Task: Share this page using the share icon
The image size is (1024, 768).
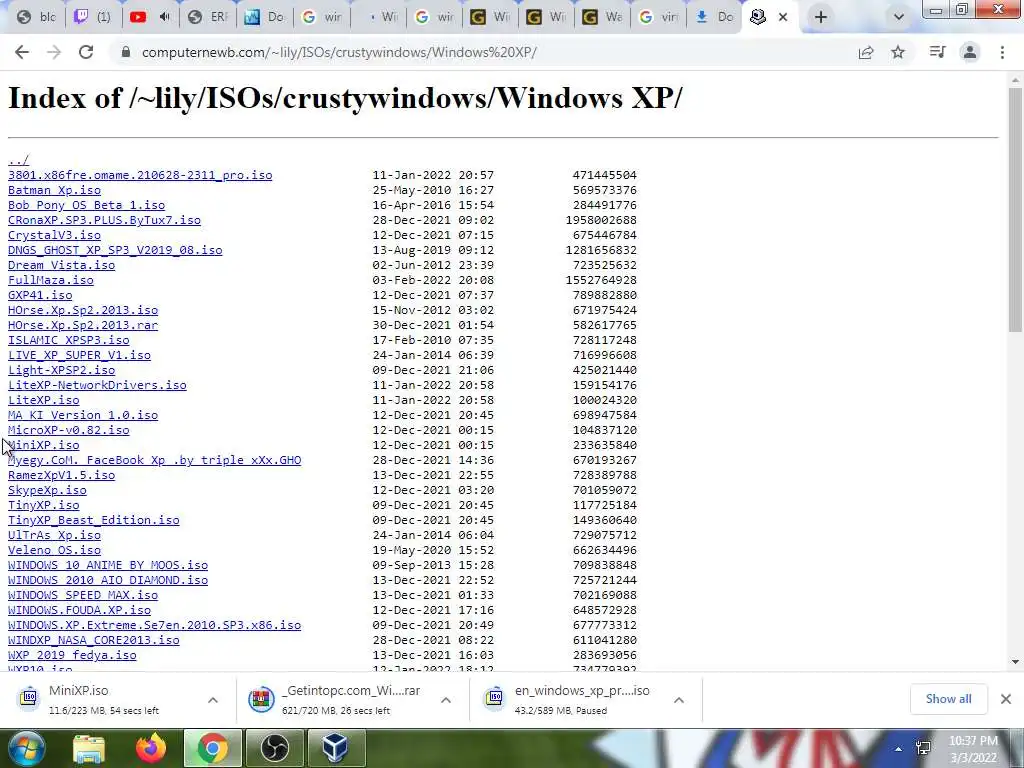Action: [866, 52]
